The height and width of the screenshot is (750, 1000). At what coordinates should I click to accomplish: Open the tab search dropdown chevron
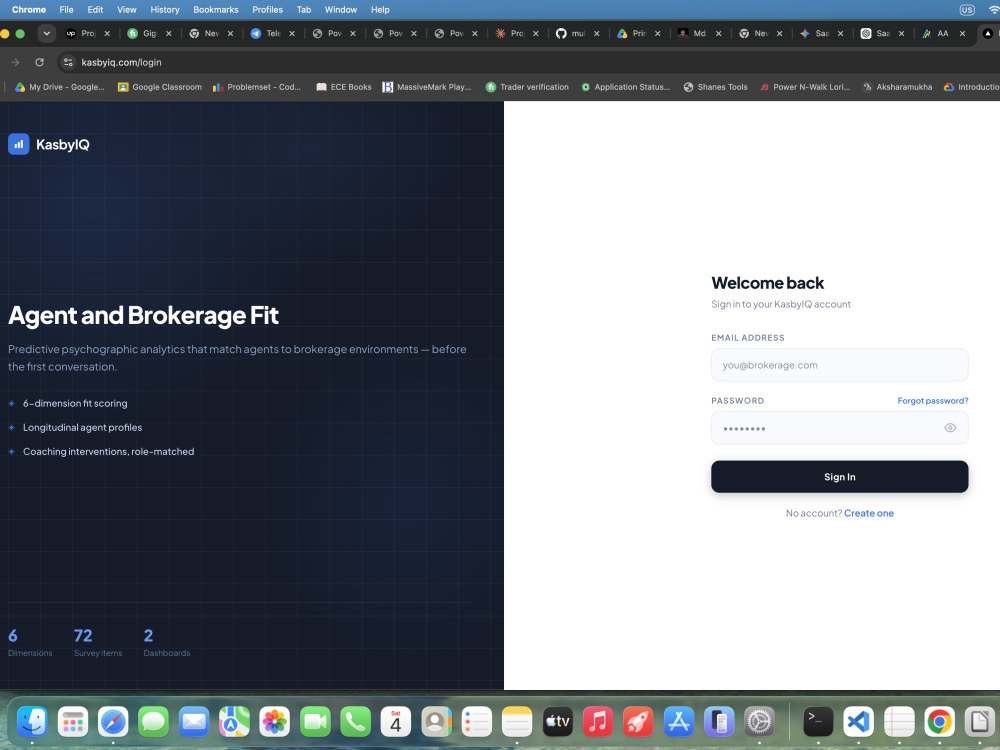coord(47,33)
